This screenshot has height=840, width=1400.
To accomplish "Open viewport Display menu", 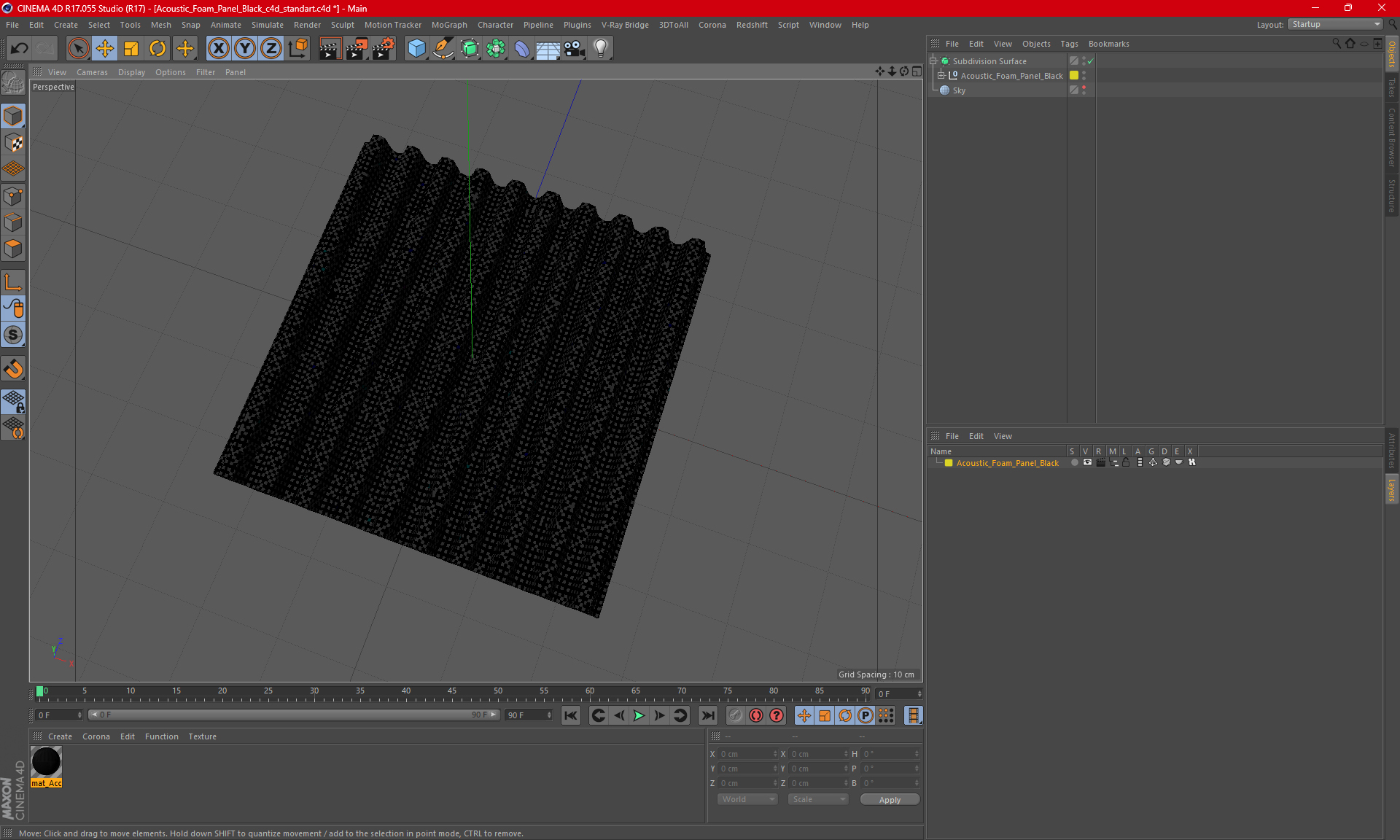I will [131, 72].
